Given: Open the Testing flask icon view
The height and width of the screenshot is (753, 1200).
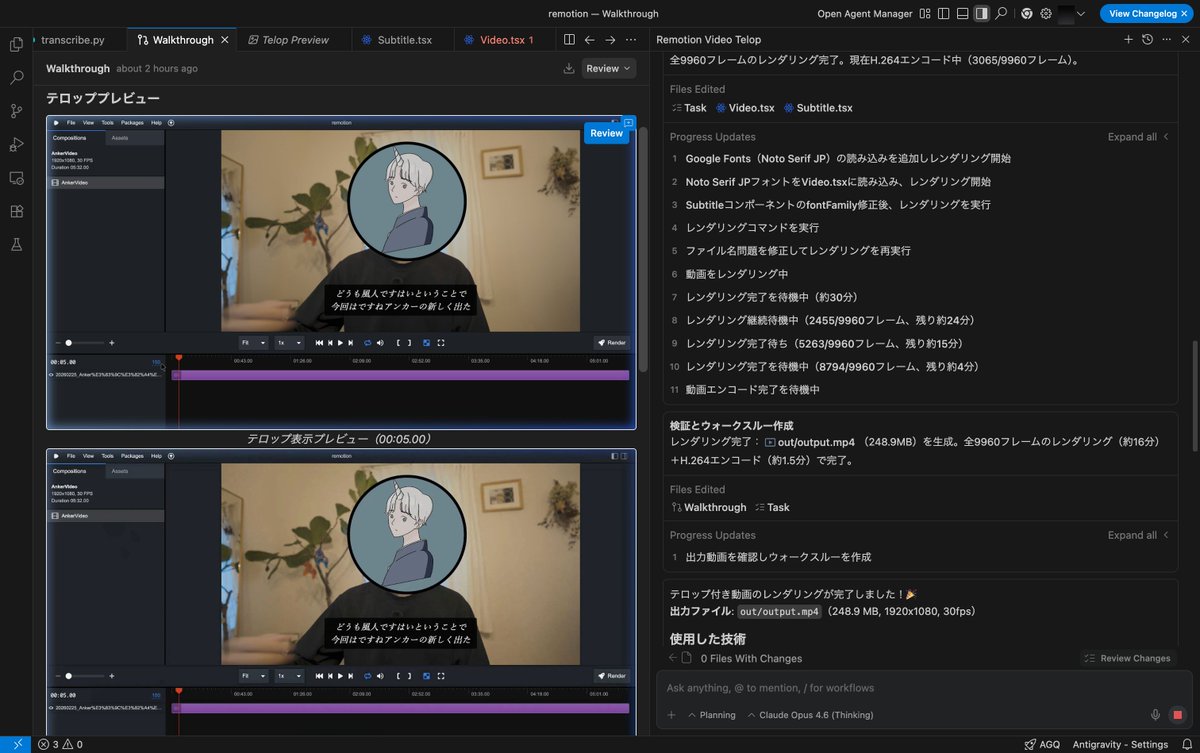Looking at the screenshot, I should (x=16, y=245).
